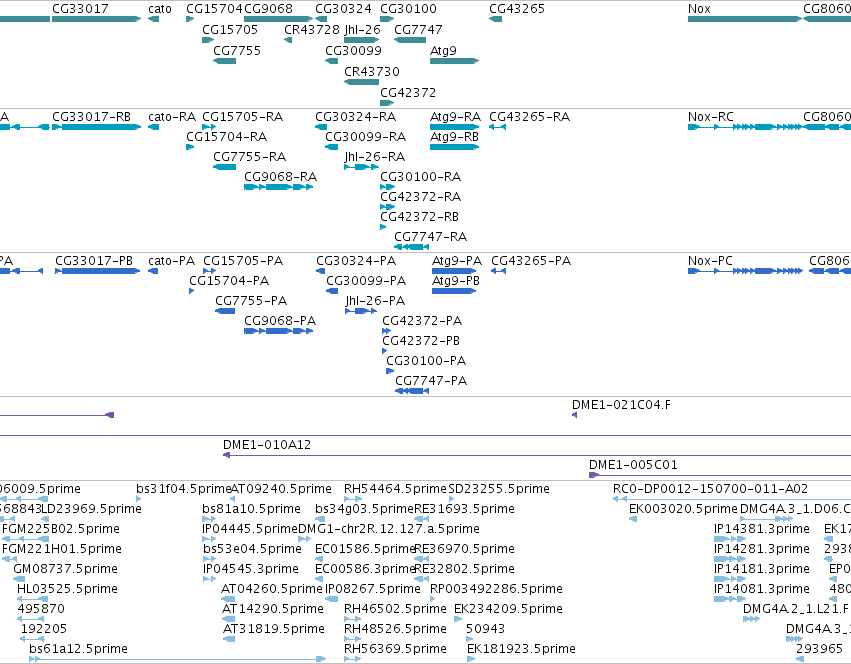Click the Nox-RC transcript exon glyph
The width and height of the screenshot is (851, 664).
(x=745, y=127)
